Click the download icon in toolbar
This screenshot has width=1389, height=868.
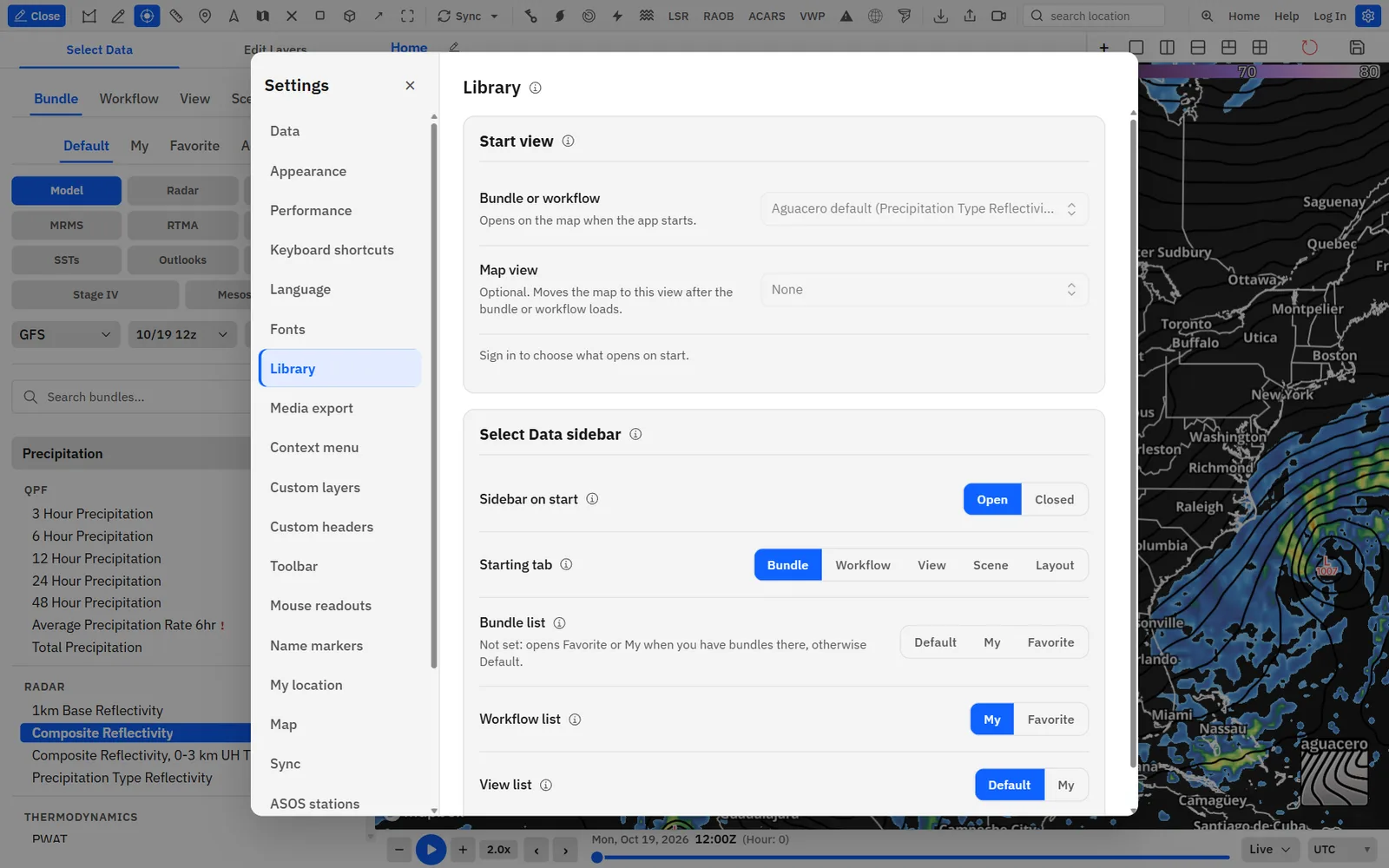tap(941, 16)
